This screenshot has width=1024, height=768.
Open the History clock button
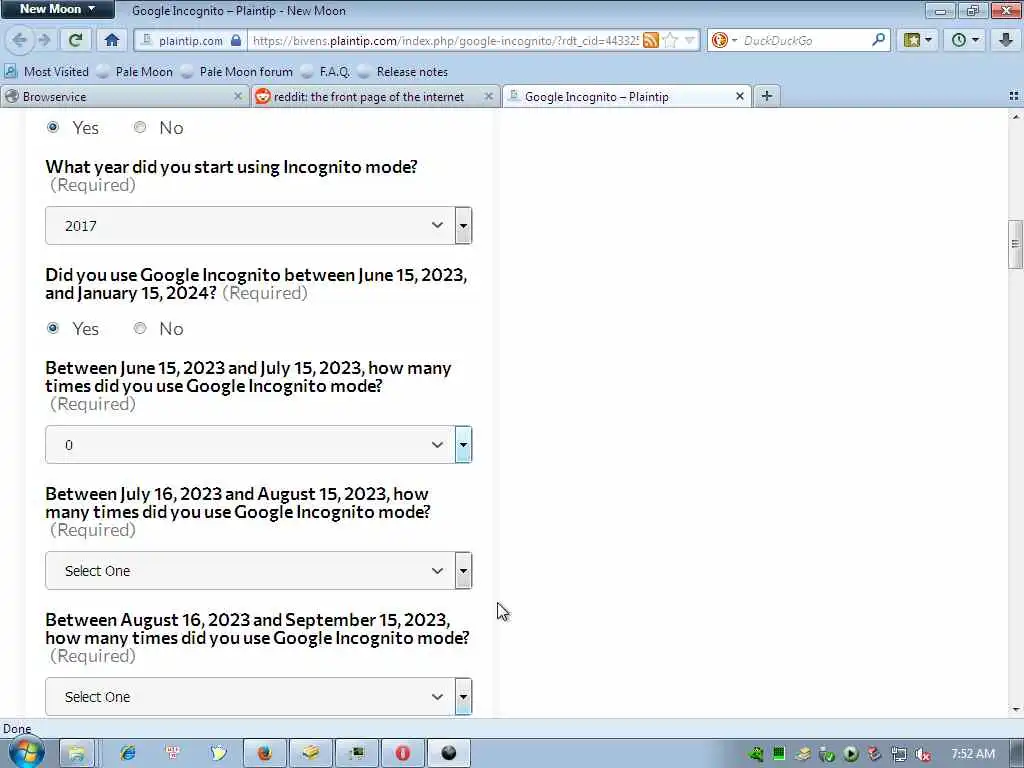pyautogui.click(x=965, y=40)
